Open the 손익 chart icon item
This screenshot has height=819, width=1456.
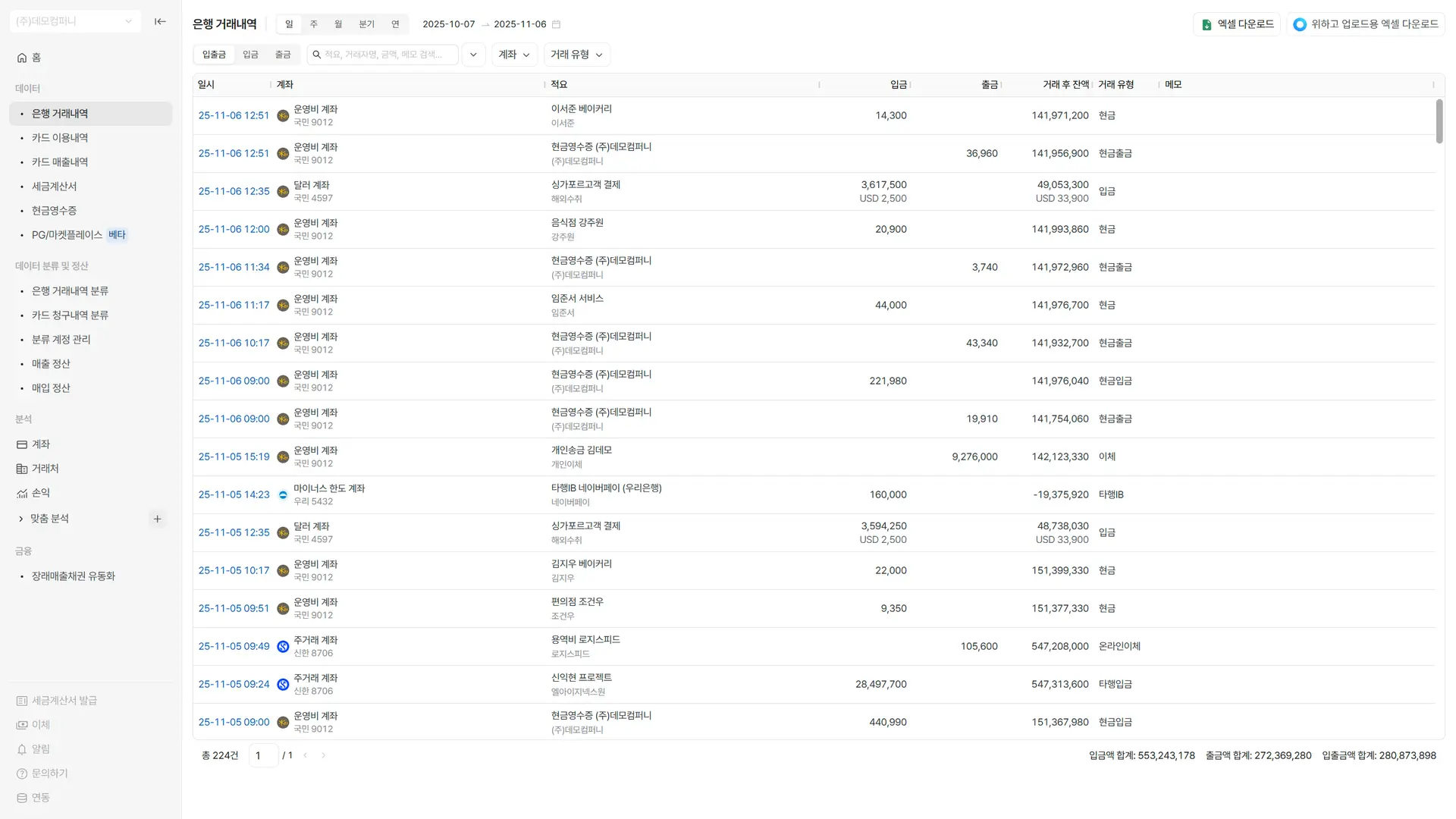click(x=22, y=493)
